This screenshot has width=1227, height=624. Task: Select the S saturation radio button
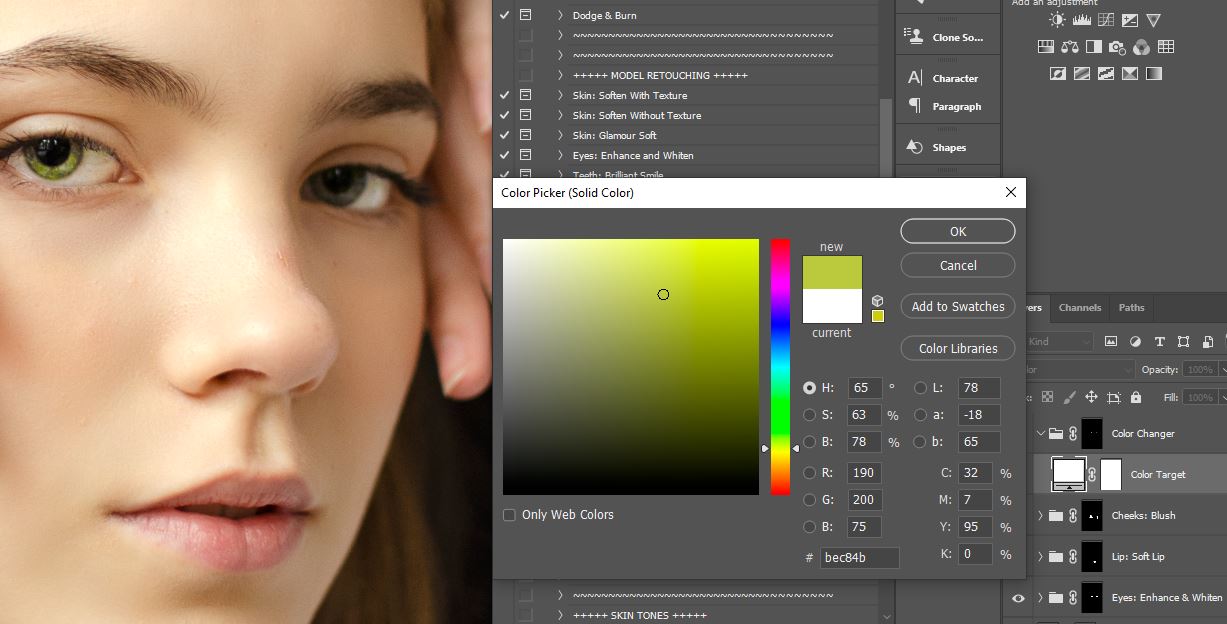click(809, 415)
